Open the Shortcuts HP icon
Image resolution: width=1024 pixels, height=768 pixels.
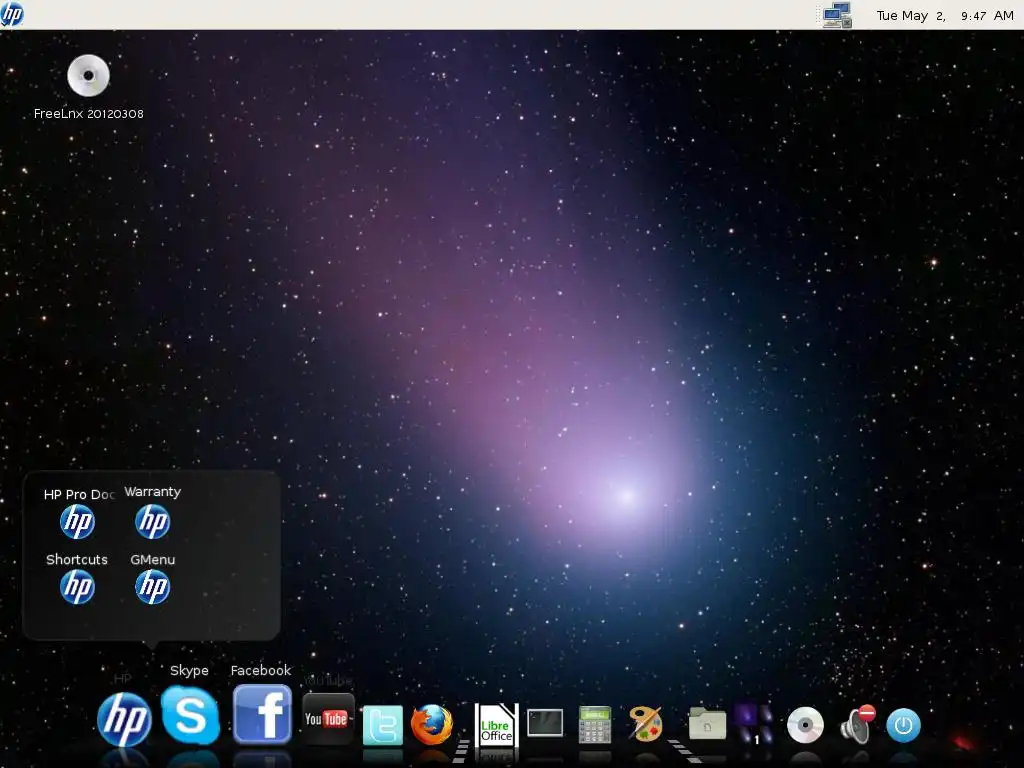point(78,587)
